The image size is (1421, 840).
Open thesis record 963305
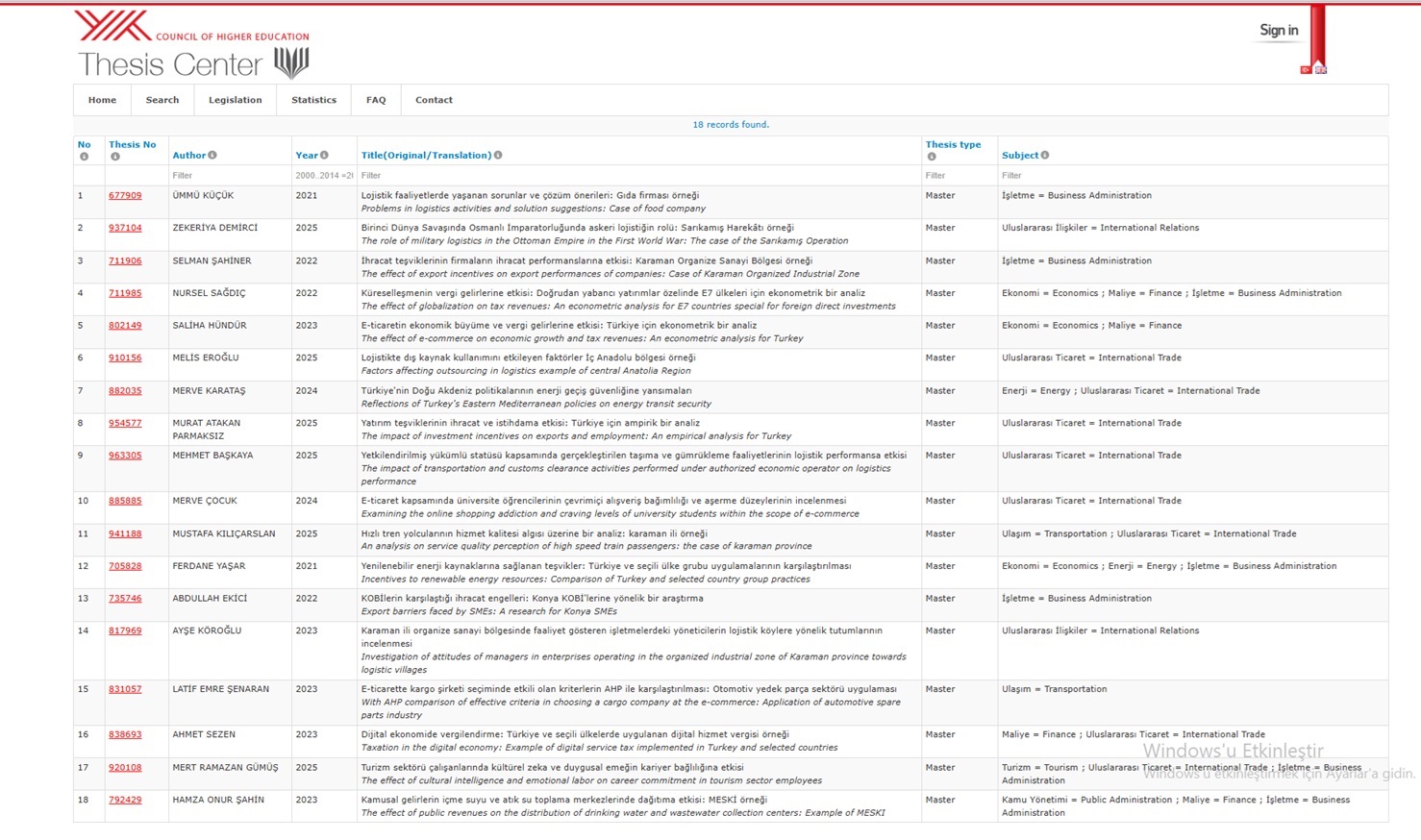pyautogui.click(x=125, y=456)
